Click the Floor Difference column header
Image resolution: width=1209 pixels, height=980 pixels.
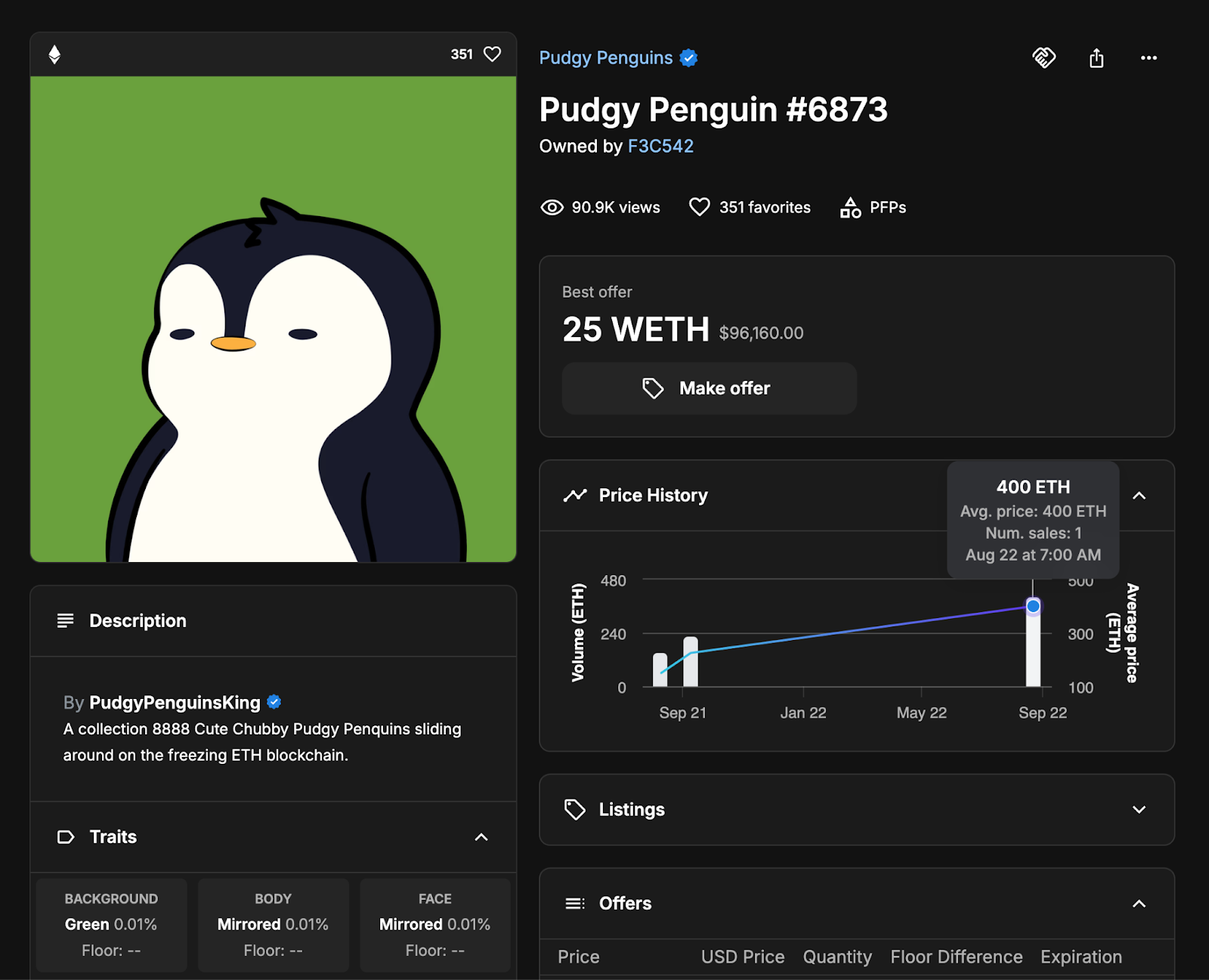[x=957, y=957]
